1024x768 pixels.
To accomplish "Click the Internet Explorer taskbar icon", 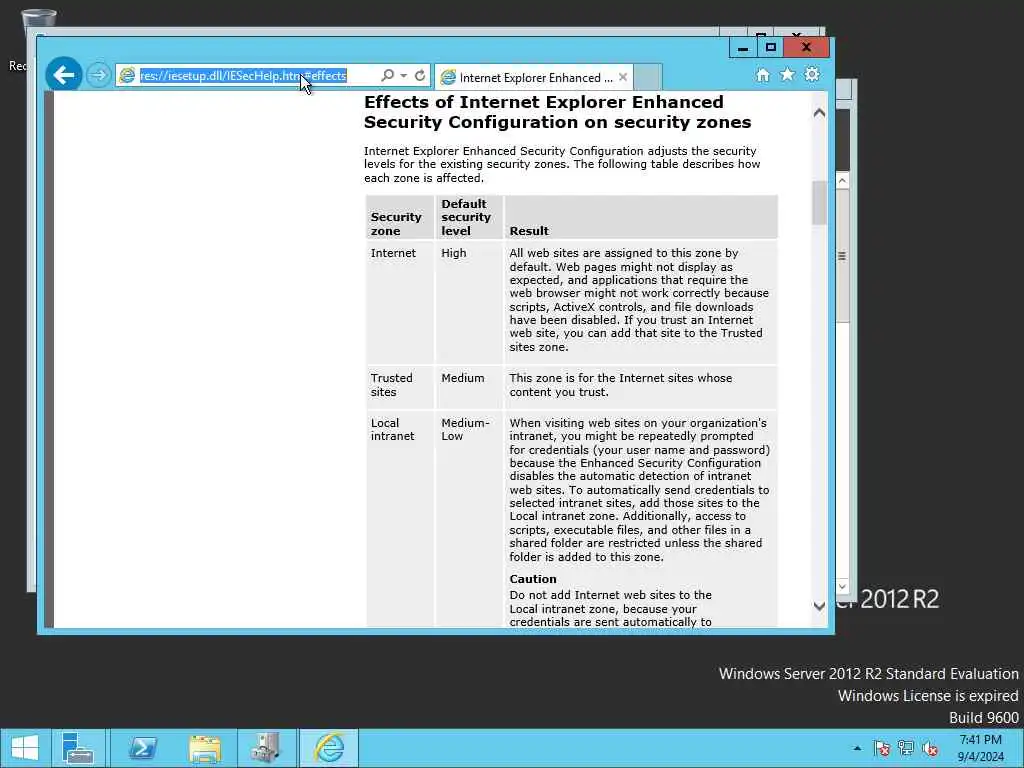I will tap(329, 748).
